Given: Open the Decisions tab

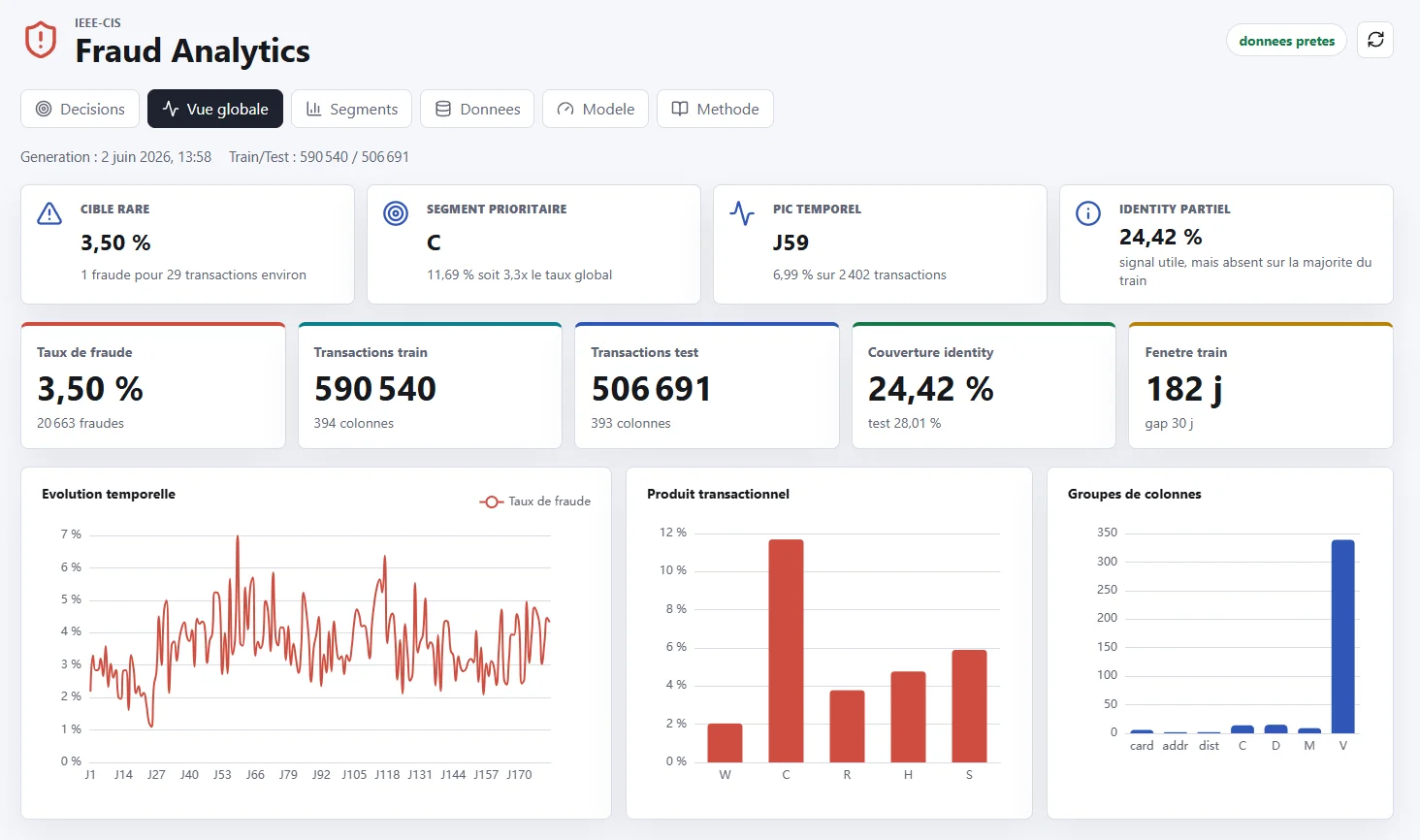Looking at the screenshot, I should point(81,109).
